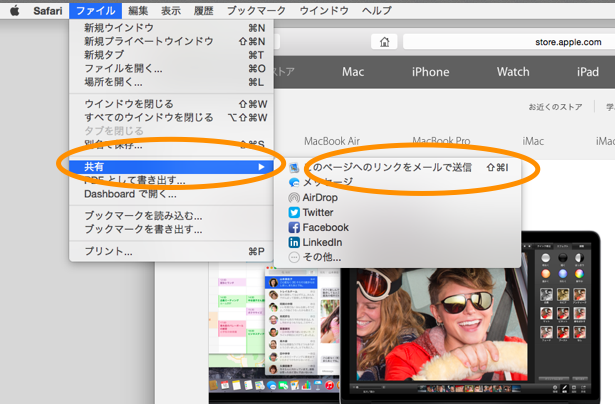Click the AirDrop icon

tap(294, 198)
